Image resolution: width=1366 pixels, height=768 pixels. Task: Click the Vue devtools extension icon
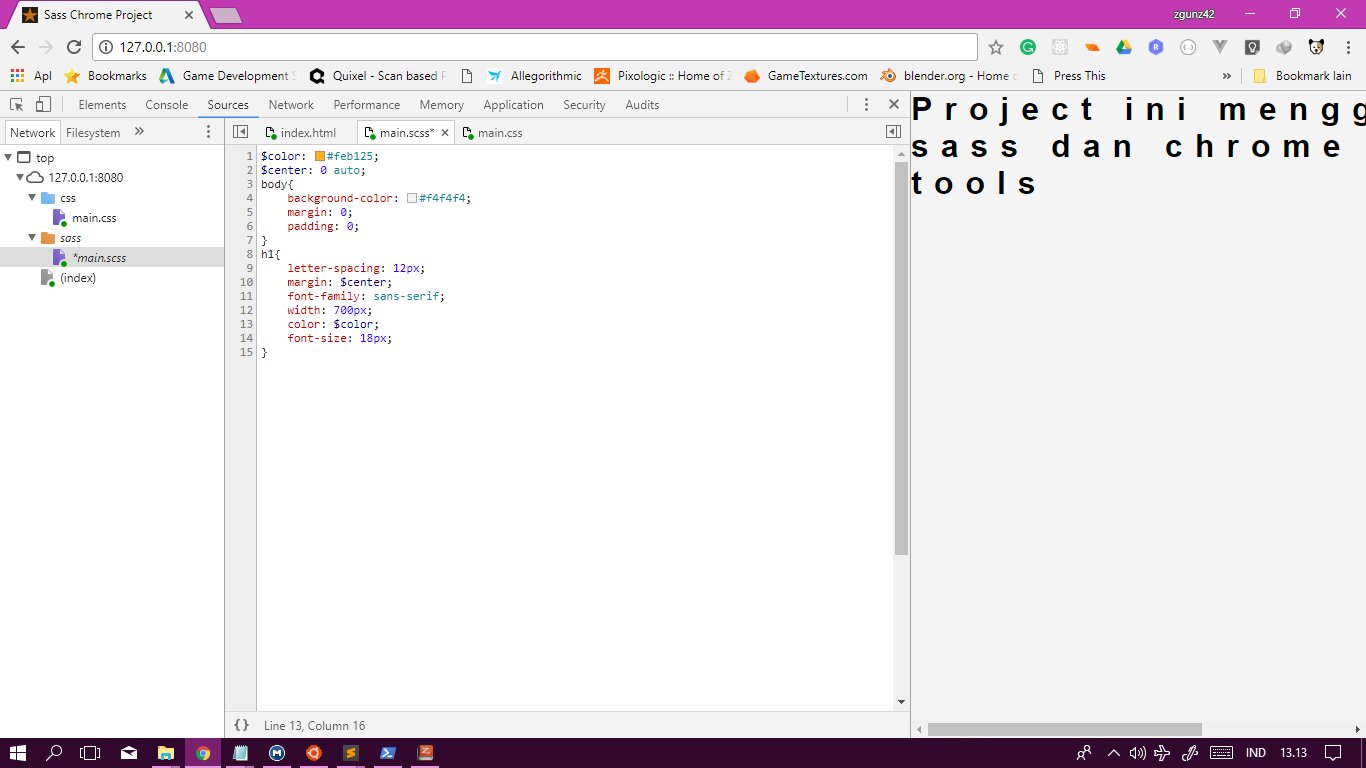[x=1219, y=47]
